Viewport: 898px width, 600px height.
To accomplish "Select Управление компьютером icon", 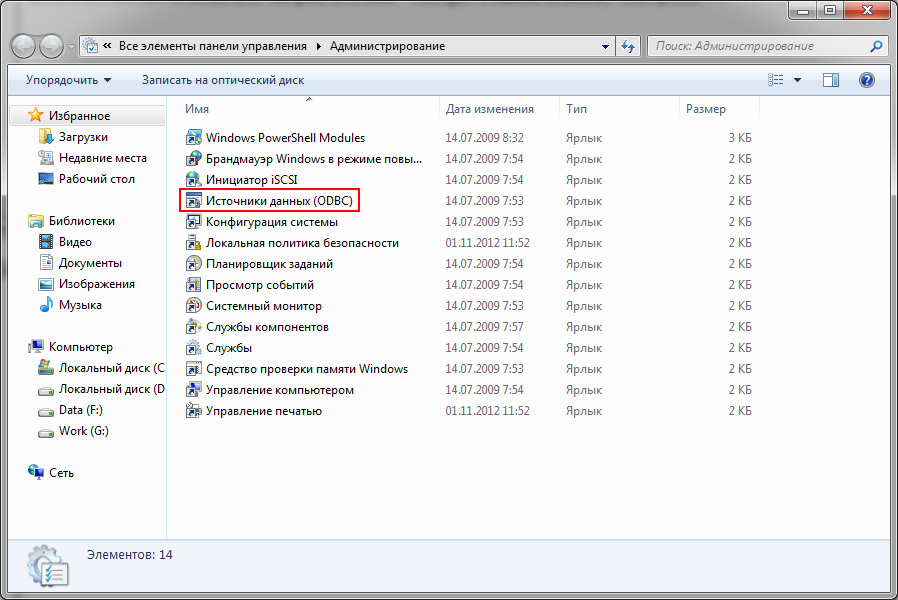I will coord(194,390).
